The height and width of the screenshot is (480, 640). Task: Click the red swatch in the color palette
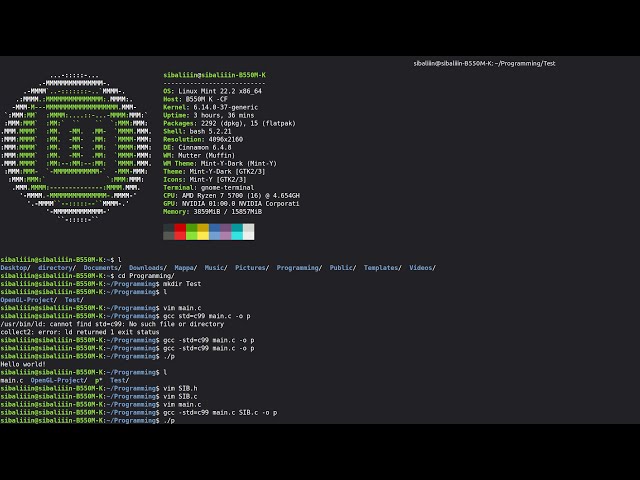point(180,231)
